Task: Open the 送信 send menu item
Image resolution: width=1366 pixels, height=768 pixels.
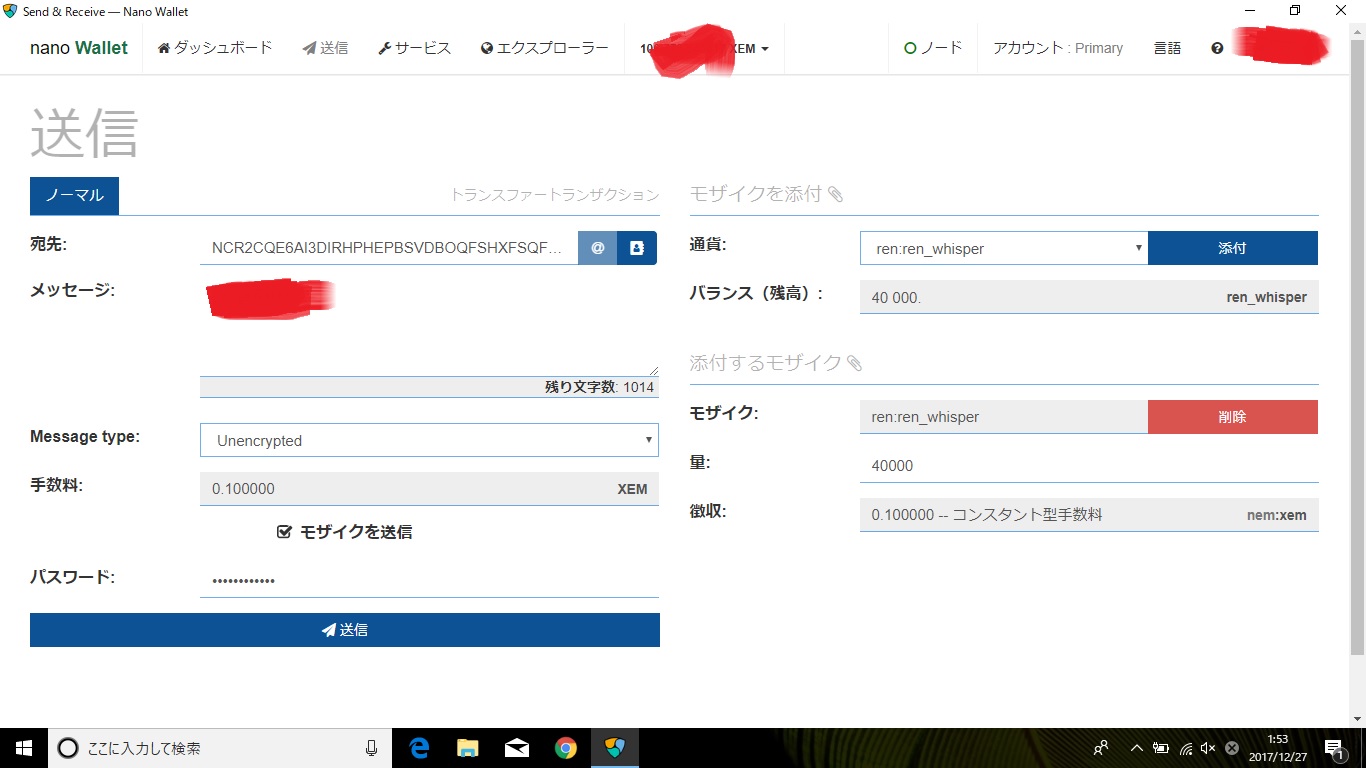Action: [325, 48]
